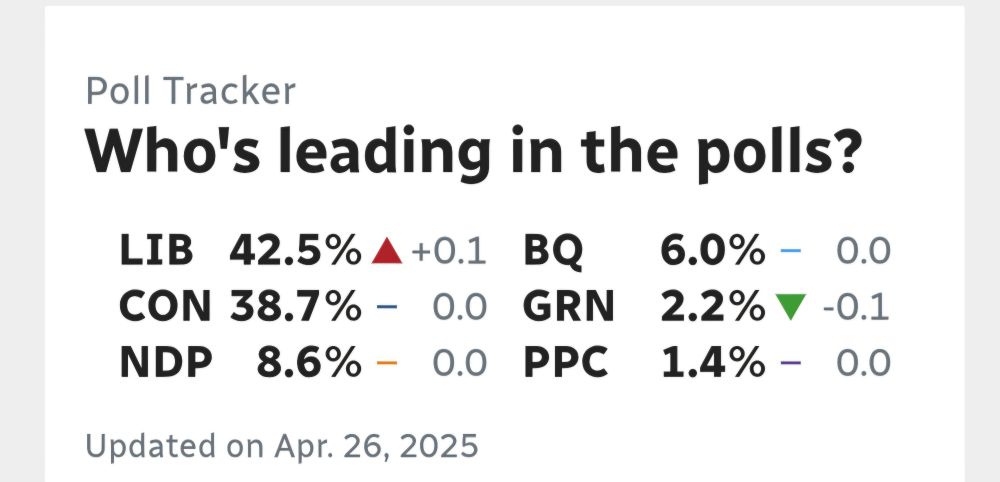This screenshot has width=1000, height=482.
Task: Select the GRN party label
Action: pos(569,307)
